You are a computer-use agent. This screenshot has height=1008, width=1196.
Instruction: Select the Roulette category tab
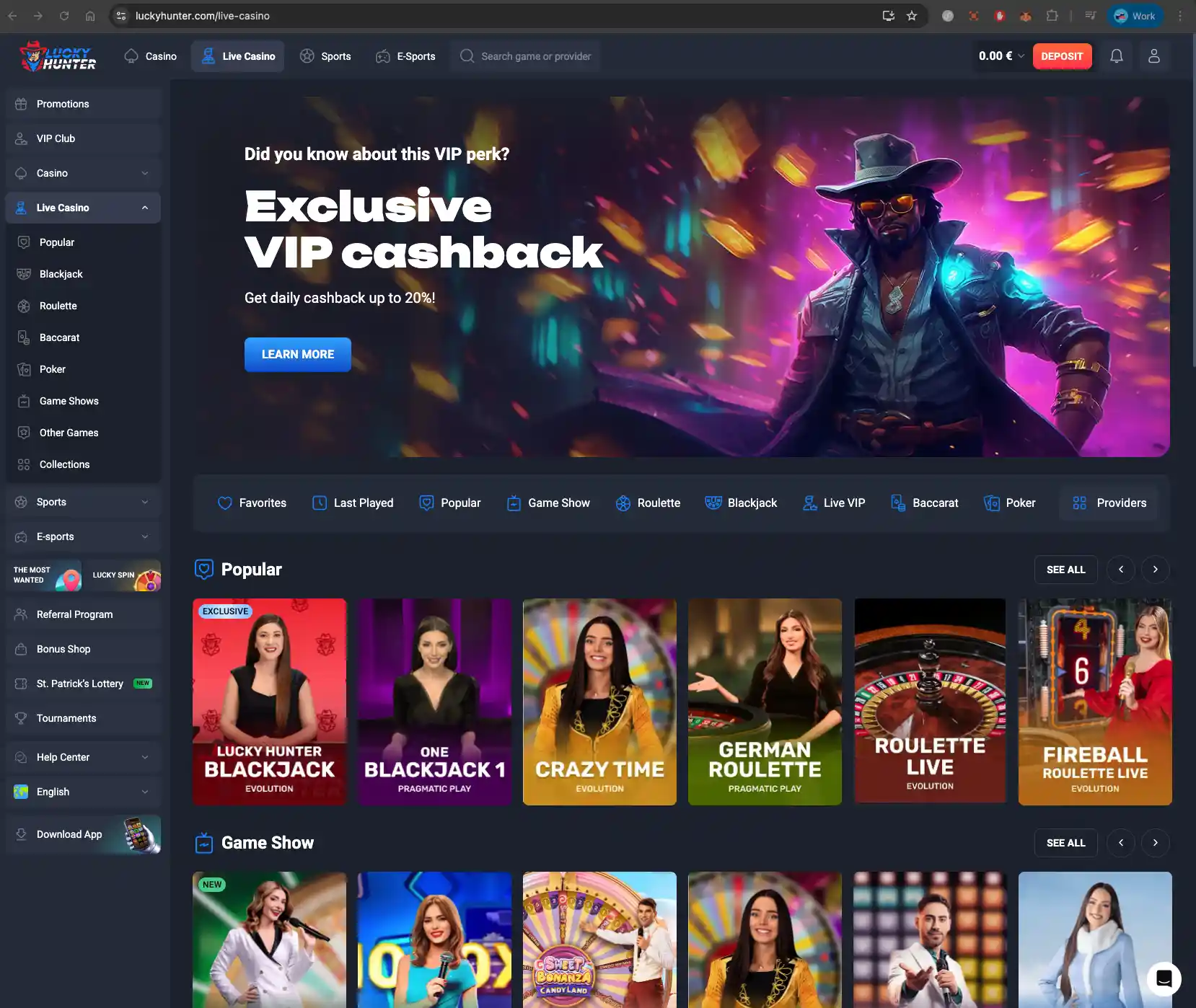(x=648, y=503)
